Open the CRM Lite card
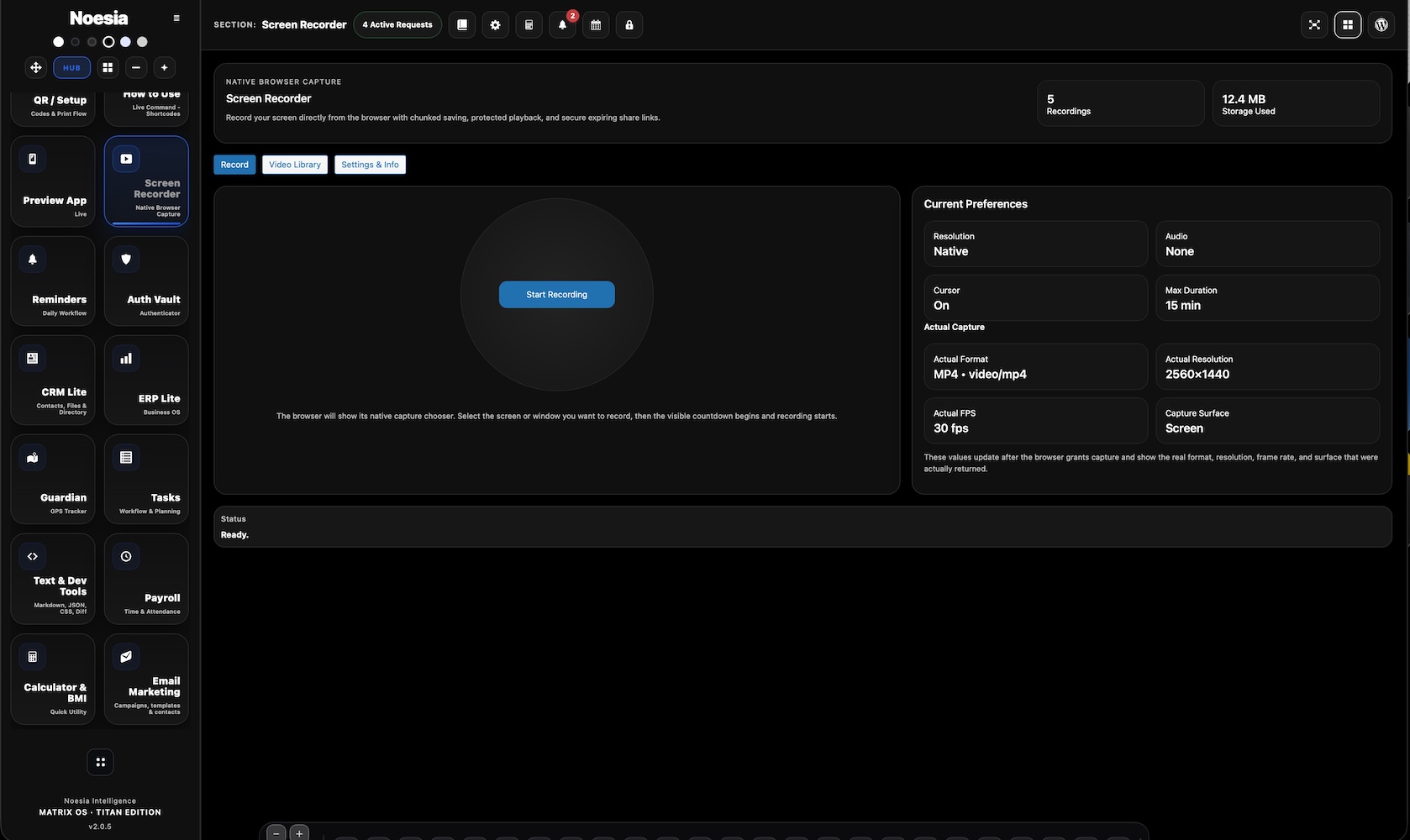 (x=53, y=380)
